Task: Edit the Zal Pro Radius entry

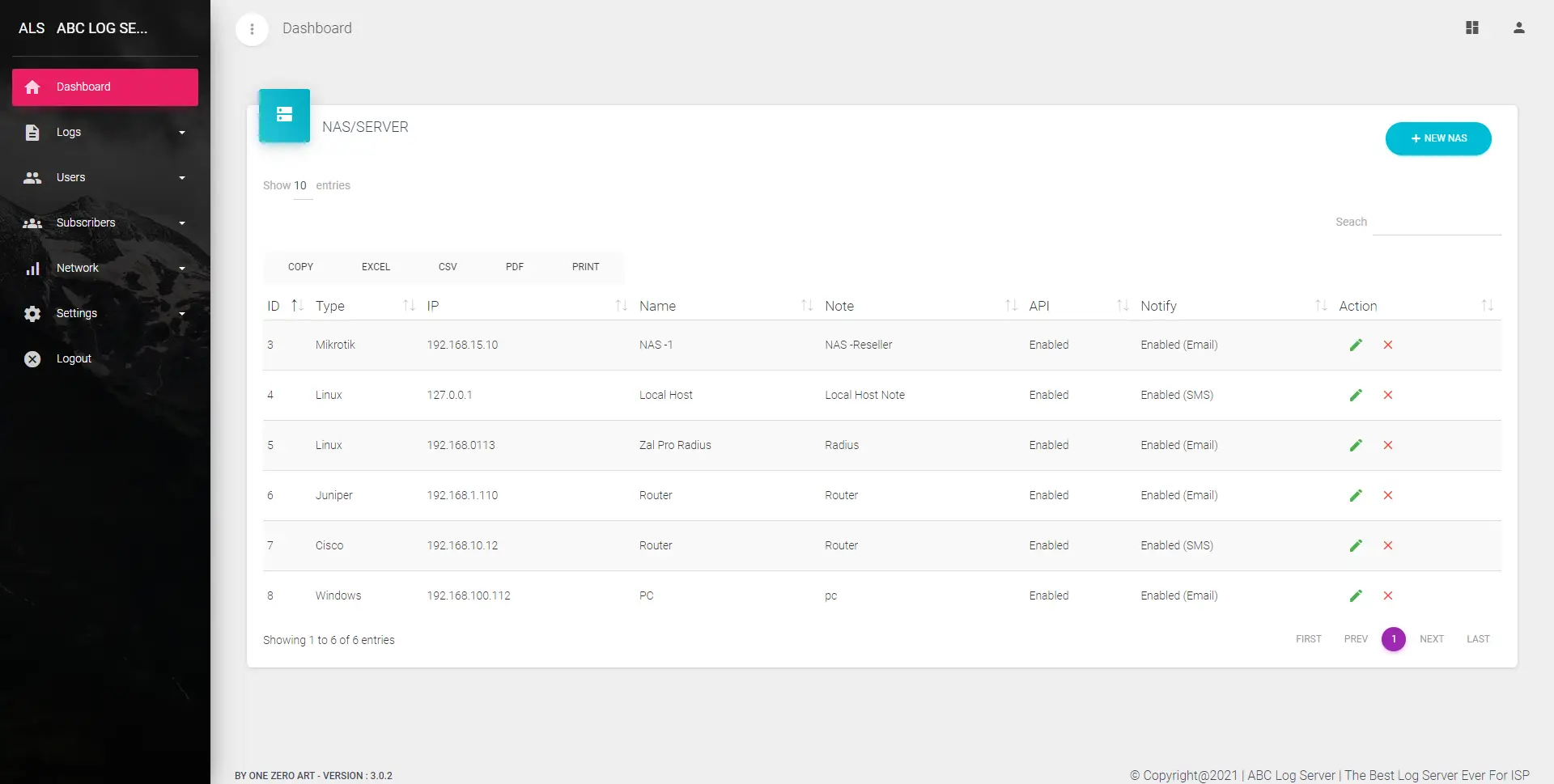Action: tap(1356, 445)
